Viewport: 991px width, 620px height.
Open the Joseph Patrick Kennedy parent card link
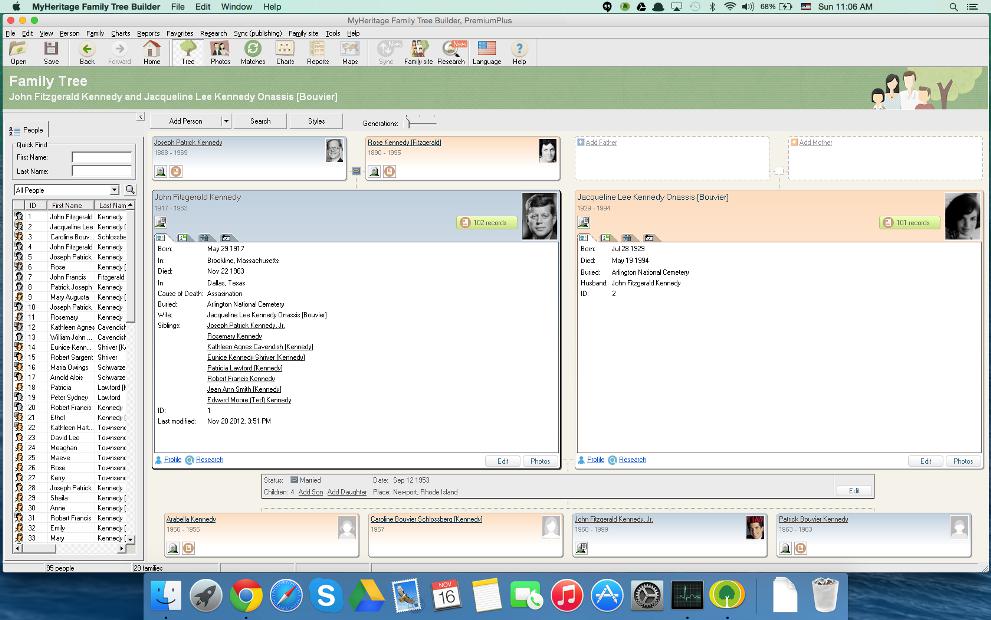click(188, 142)
